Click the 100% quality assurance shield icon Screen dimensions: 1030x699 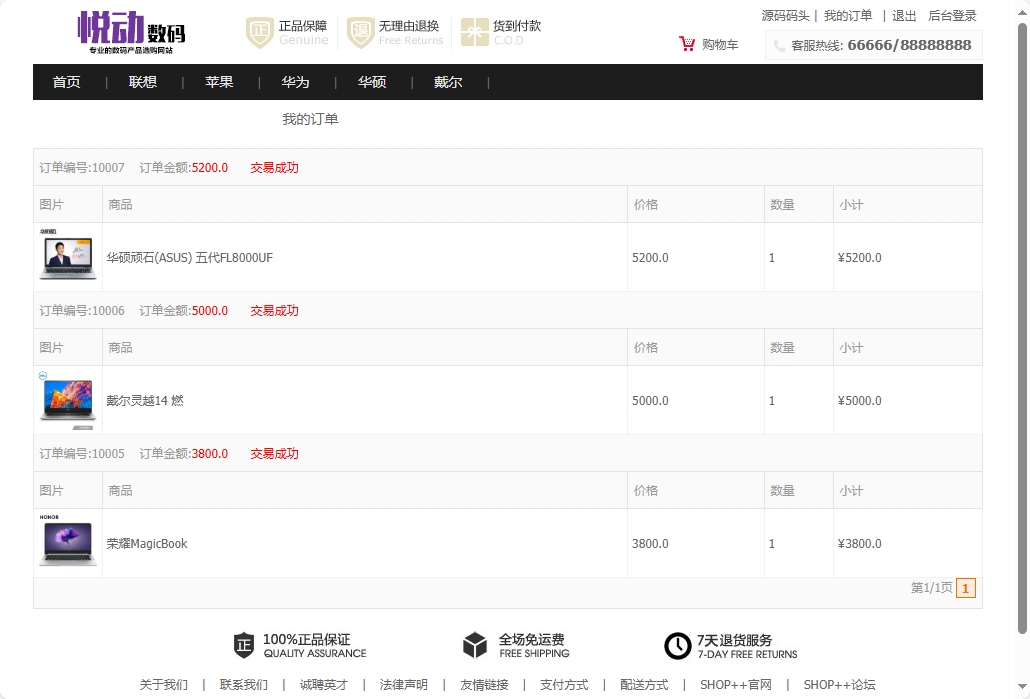click(244, 646)
